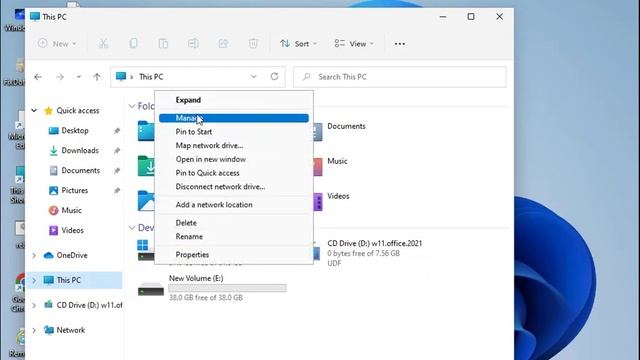Select Desktop in Quick access
This screenshot has width=640, height=360.
pyautogui.click(x=75, y=131)
